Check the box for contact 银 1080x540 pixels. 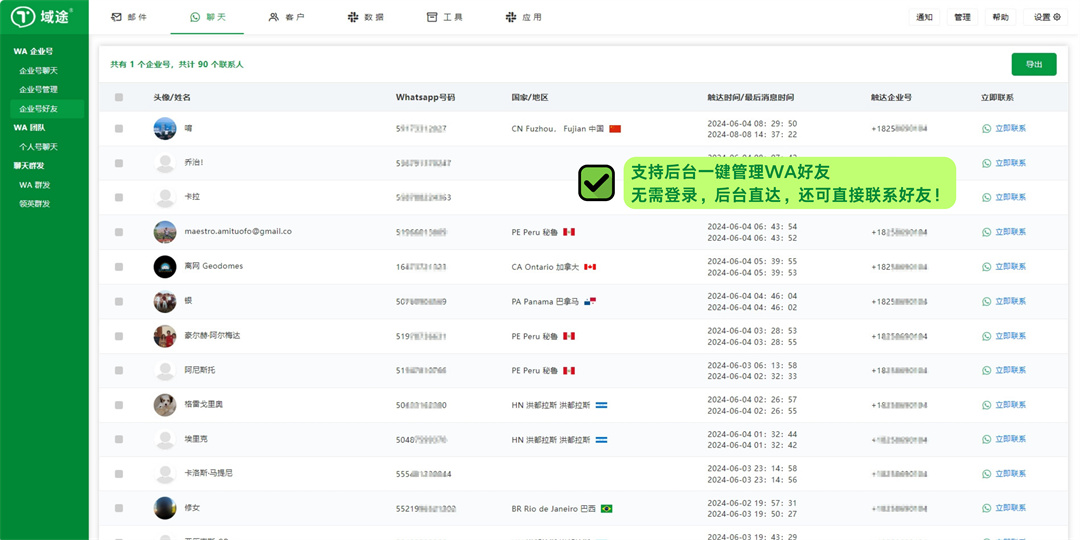click(x=119, y=301)
